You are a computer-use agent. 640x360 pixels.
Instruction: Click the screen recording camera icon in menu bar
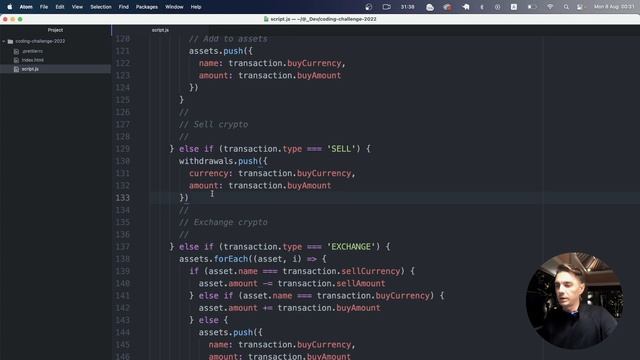click(387, 7)
